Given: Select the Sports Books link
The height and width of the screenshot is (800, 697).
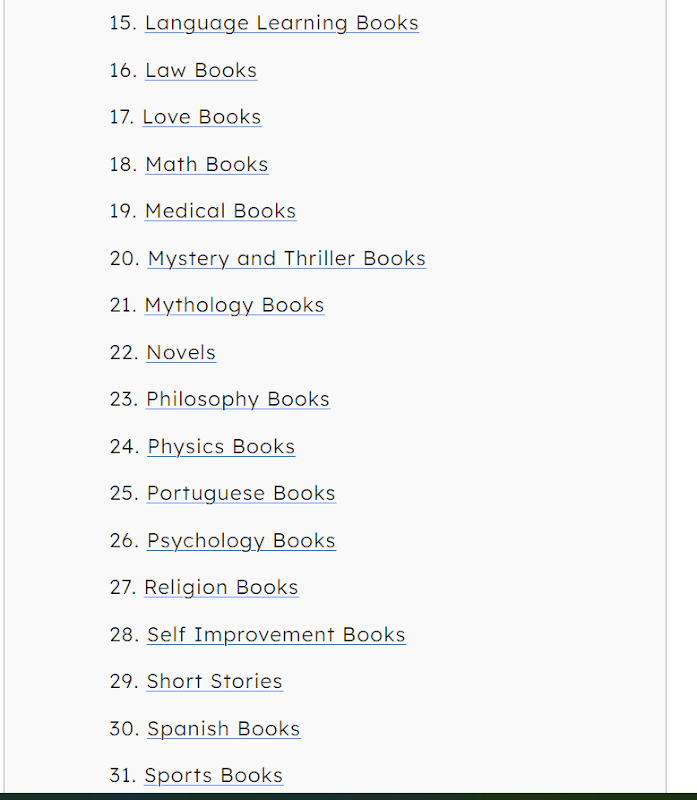Looking at the screenshot, I should (213, 775).
